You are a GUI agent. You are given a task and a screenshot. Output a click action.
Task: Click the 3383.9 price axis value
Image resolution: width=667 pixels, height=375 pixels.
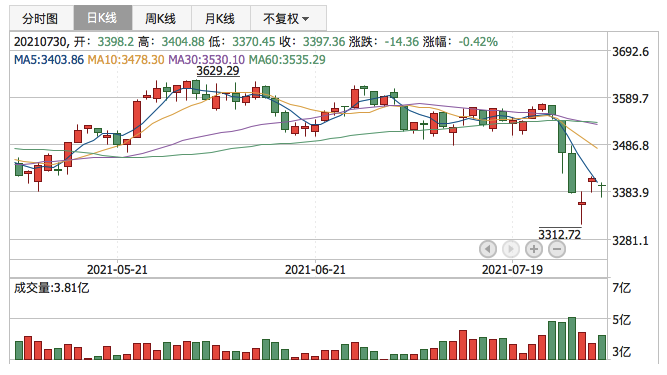(x=630, y=193)
